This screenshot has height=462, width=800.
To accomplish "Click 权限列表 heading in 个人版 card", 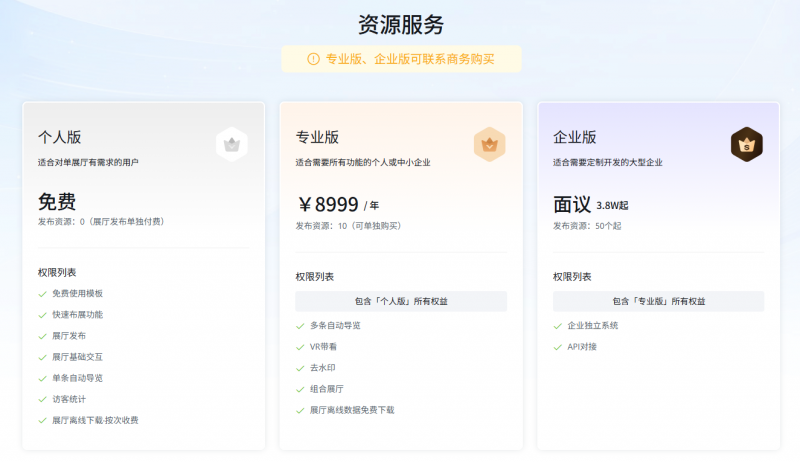I will pos(57,273).
